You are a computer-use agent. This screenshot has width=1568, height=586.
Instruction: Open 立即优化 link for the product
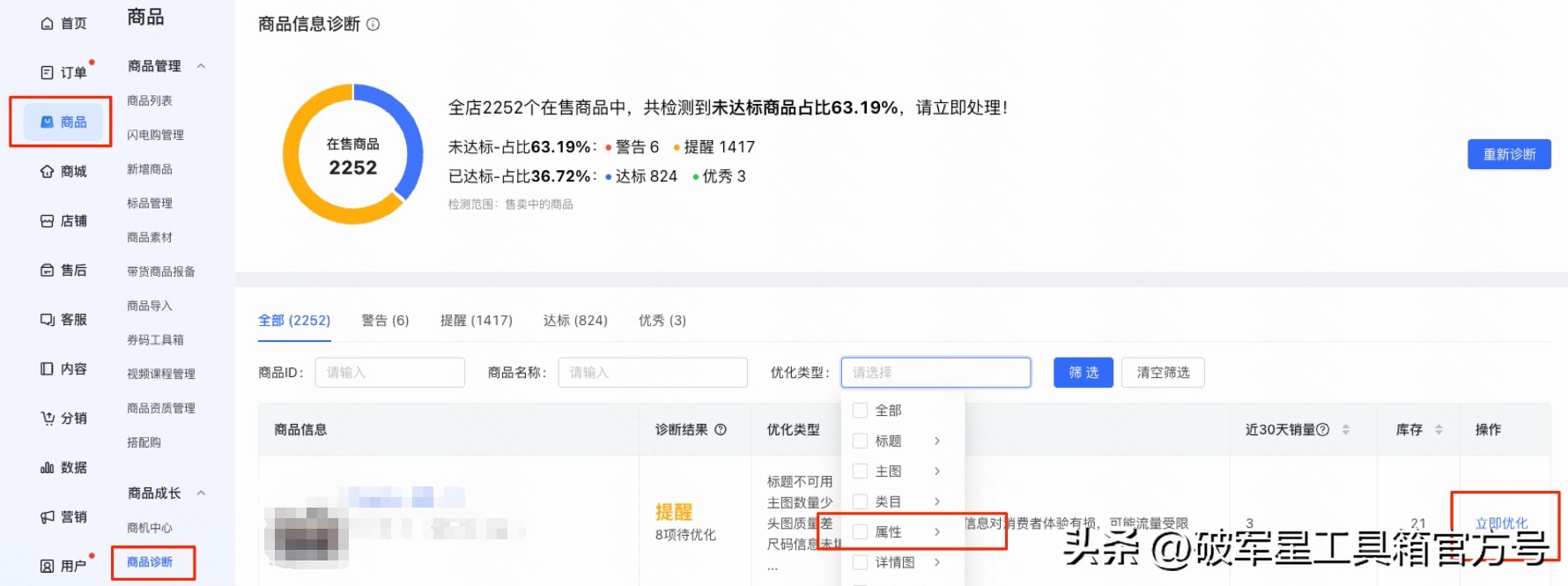1501,522
